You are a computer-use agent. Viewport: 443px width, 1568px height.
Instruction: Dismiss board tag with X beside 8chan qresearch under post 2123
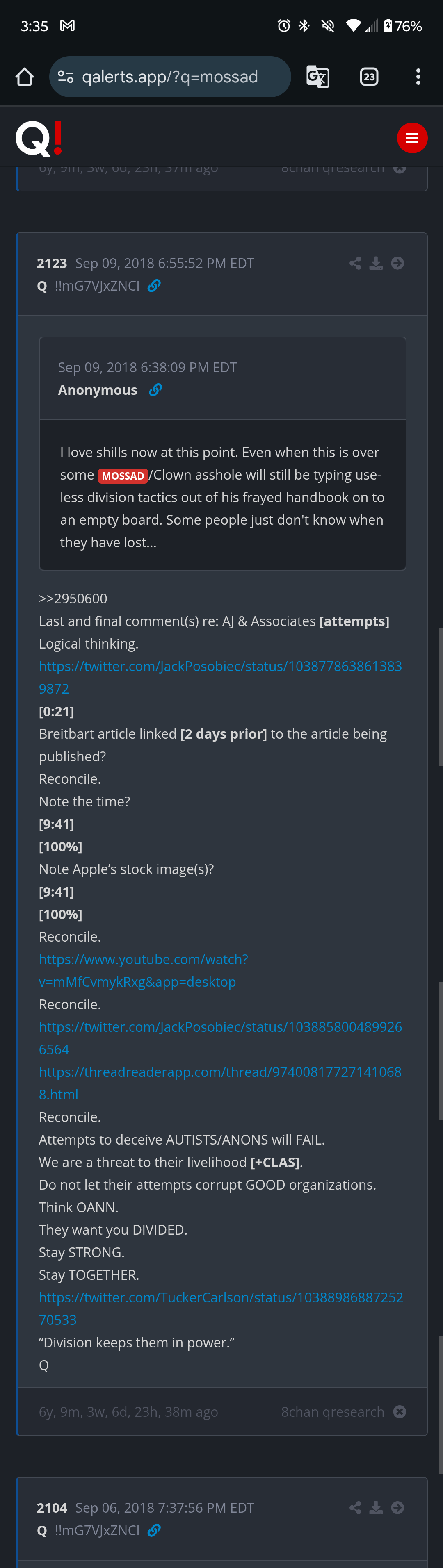click(400, 1411)
